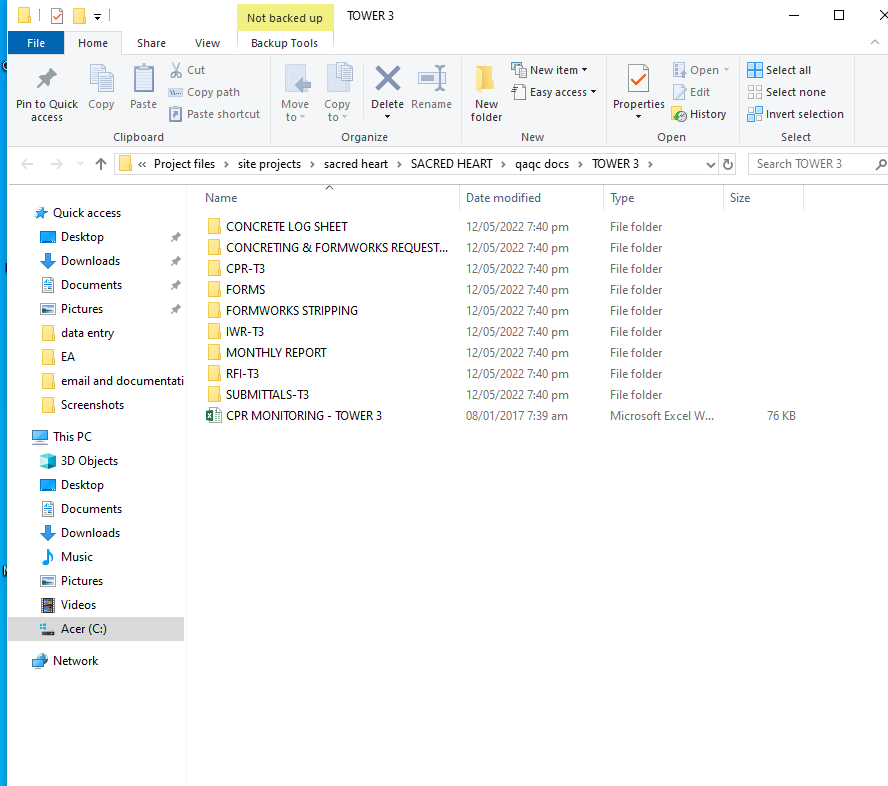Click Invert selection
Viewport: 888px width, 786px height.
pos(795,114)
